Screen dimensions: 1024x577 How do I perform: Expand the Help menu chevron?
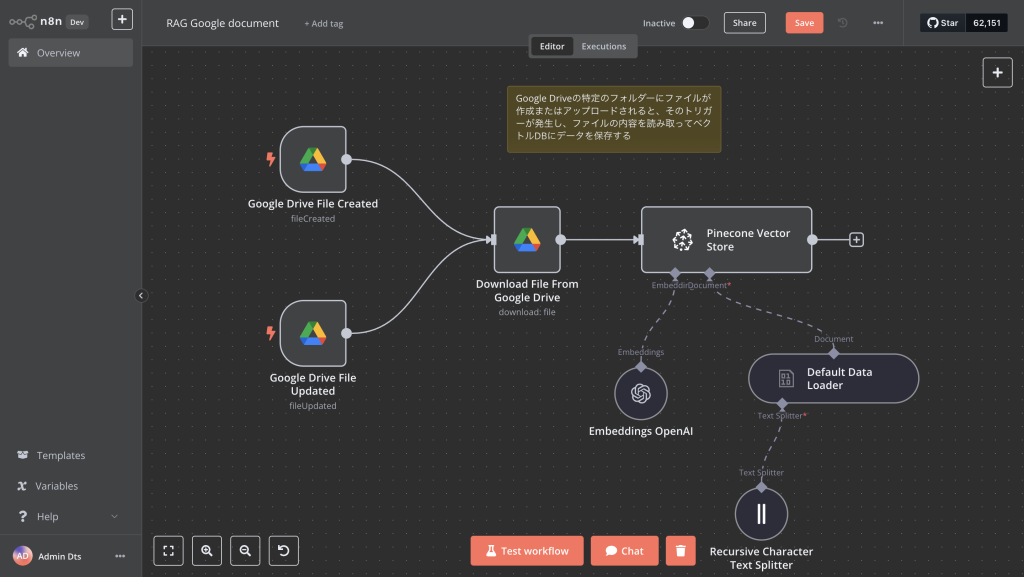(x=114, y=516)
